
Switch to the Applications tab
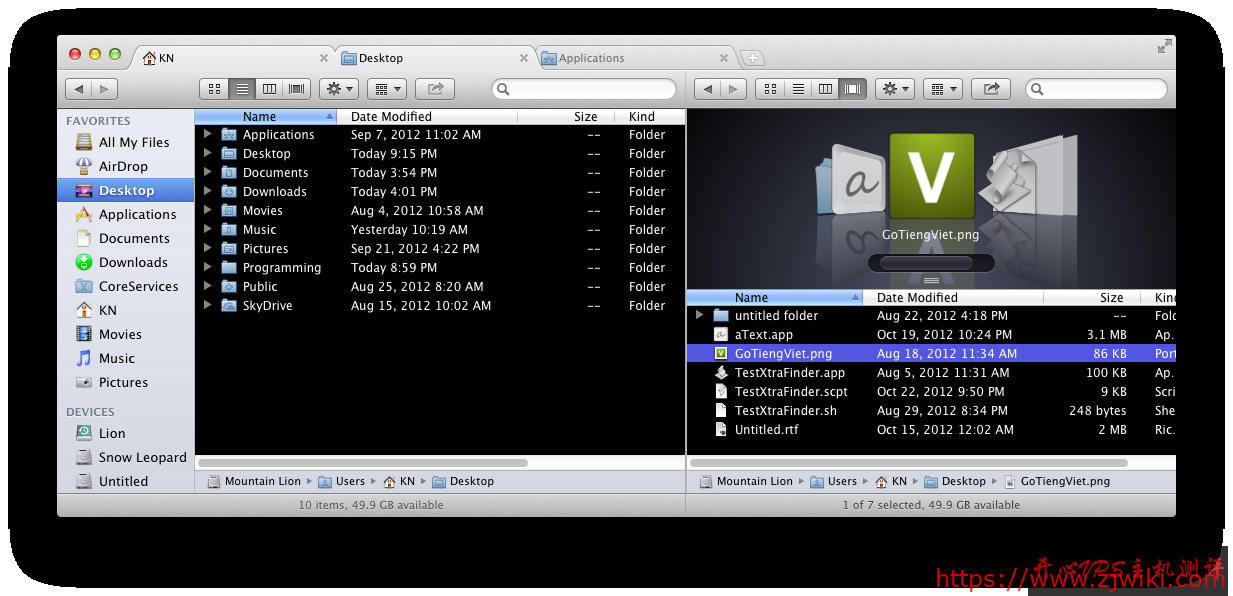tap(591, 58)
